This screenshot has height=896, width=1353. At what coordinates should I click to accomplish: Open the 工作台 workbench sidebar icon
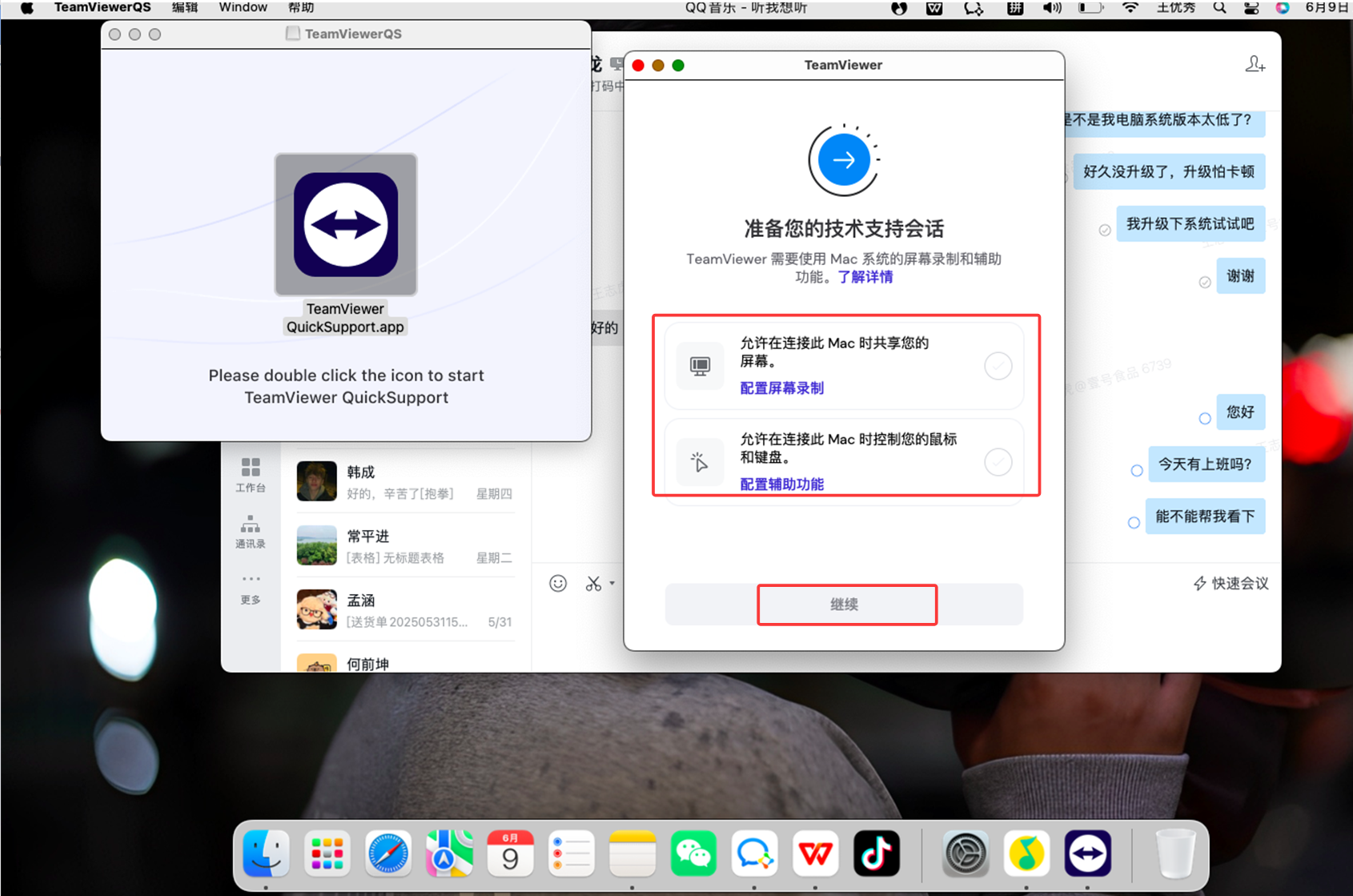(x=251, y=474)
